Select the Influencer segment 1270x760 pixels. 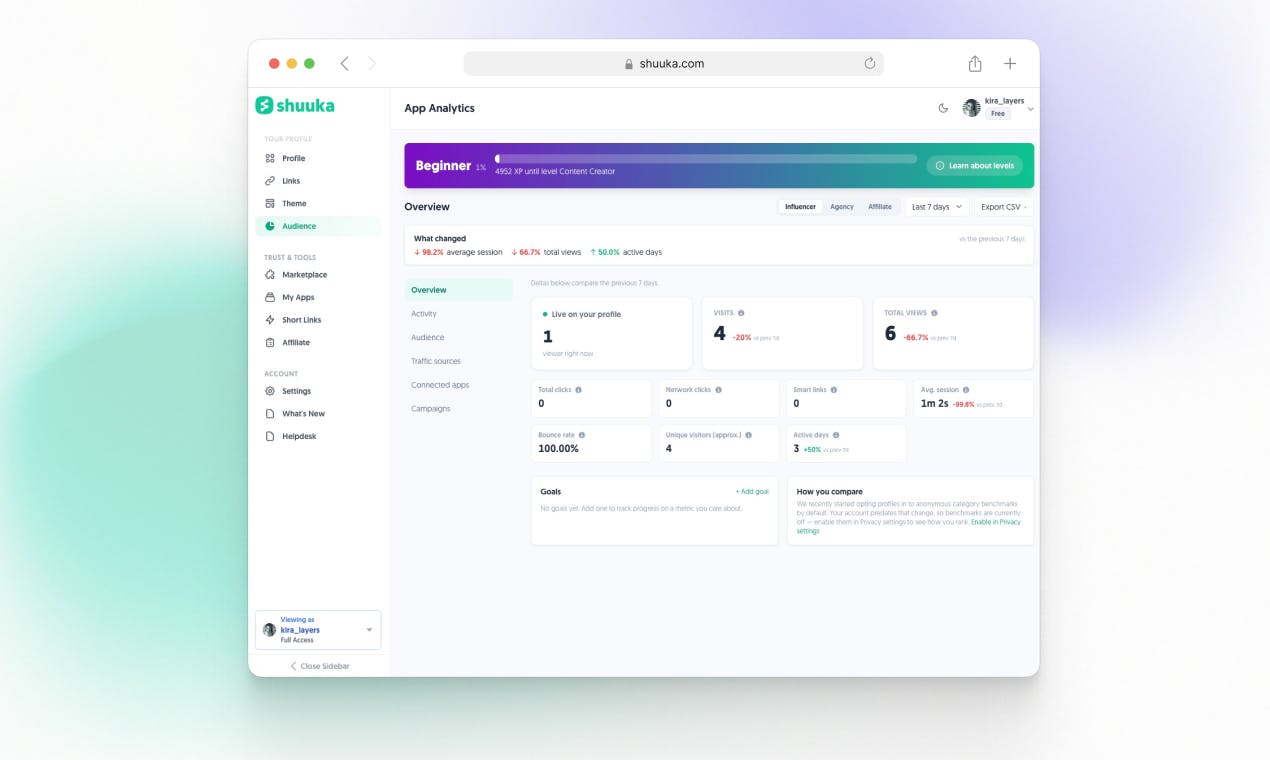point(800,207)
